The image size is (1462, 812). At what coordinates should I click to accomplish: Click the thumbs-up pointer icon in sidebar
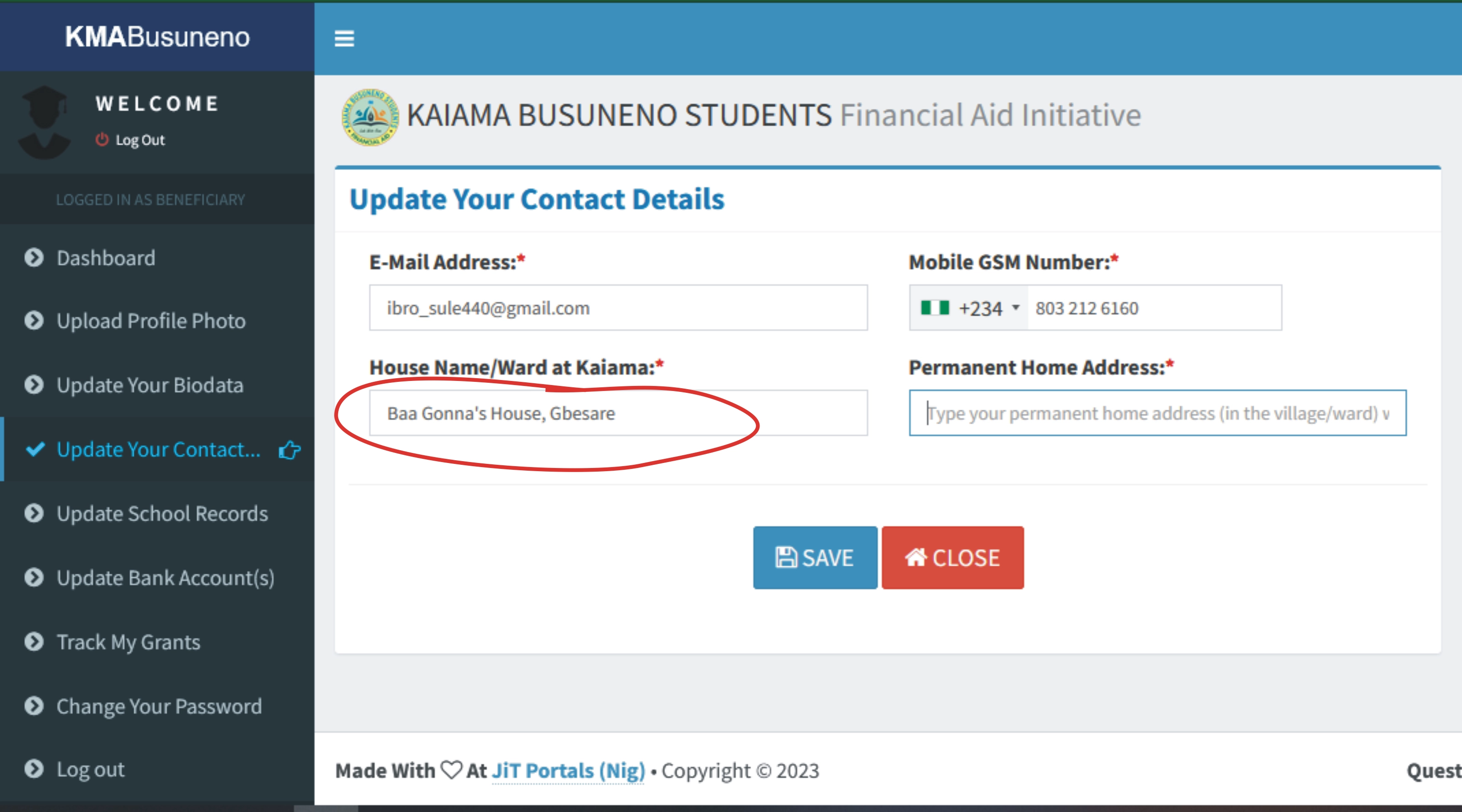click(289, 450)
